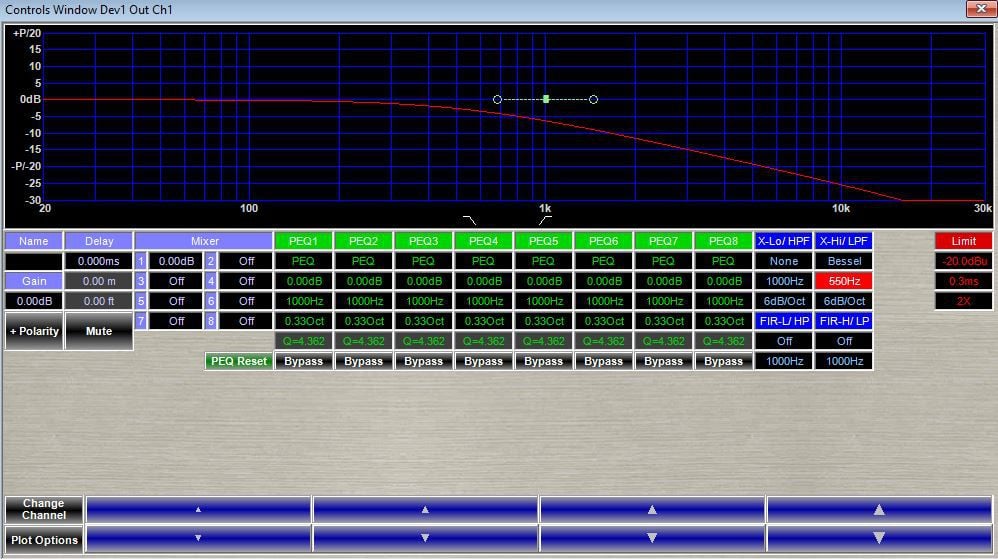
Task: Select the green PEQ center handle on graph
Action: tap(546, 99)
